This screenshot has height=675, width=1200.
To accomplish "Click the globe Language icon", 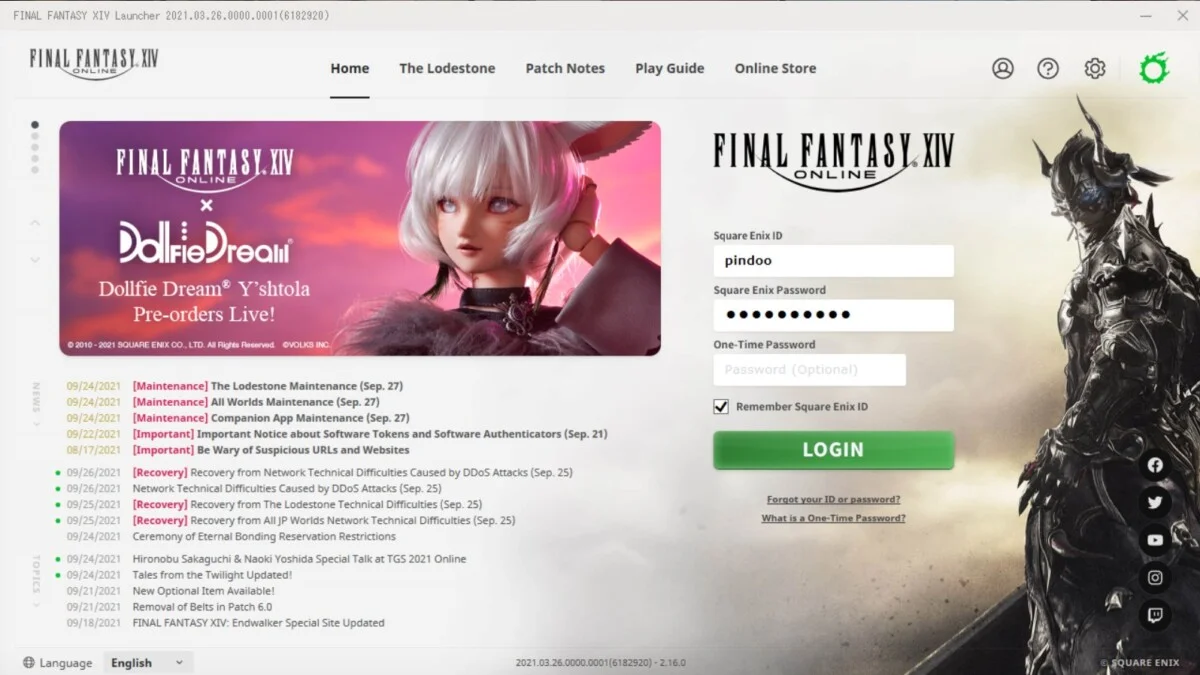I will 29,662.
